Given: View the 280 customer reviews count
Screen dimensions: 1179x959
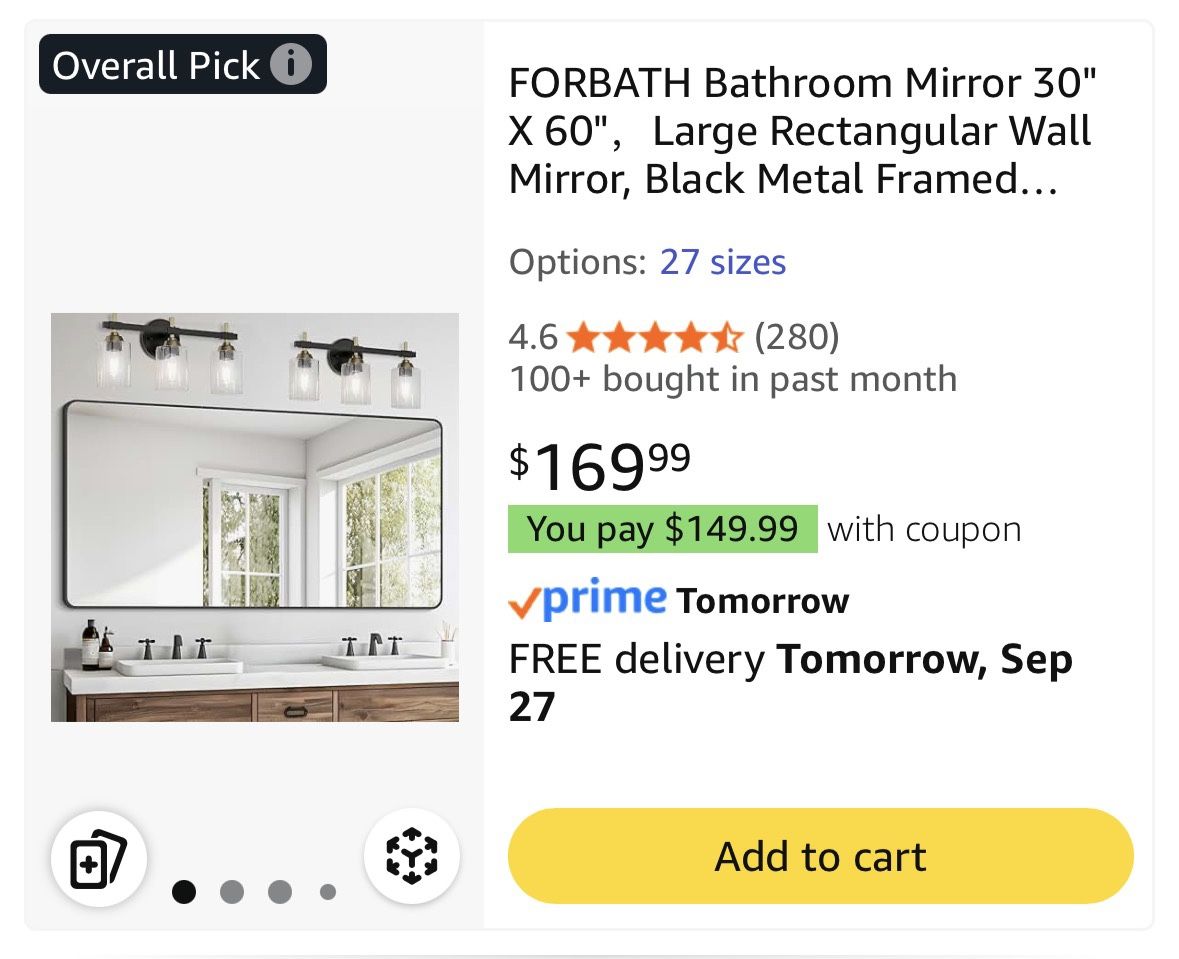Looking at the screenshot, I should 796,338.
